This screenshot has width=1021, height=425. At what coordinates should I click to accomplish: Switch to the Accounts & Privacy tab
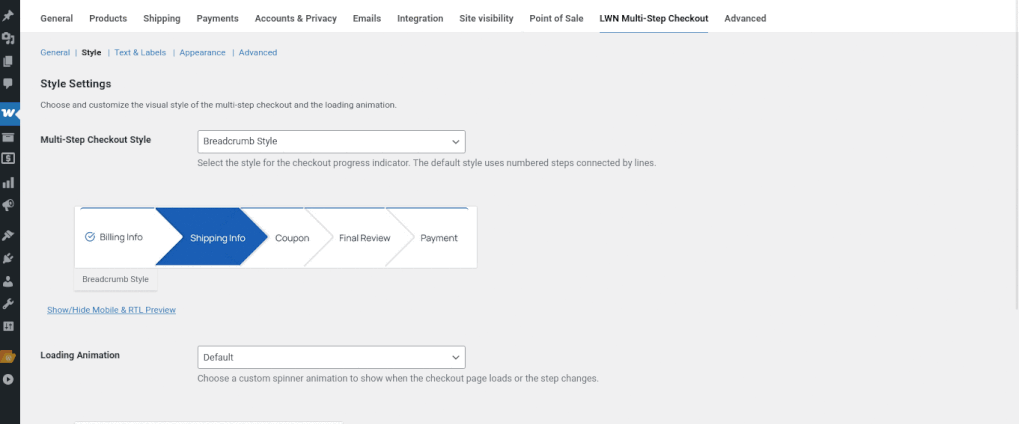point(295,18)
